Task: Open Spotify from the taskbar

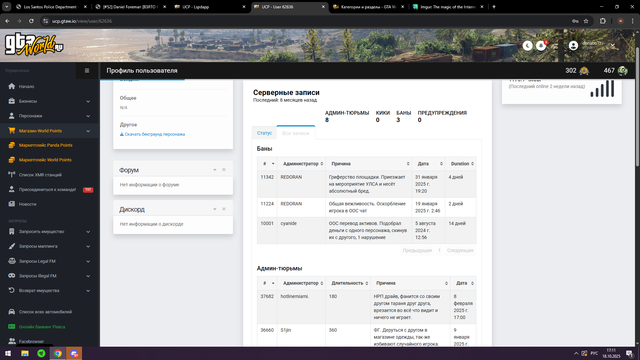Action: [41, 353]
